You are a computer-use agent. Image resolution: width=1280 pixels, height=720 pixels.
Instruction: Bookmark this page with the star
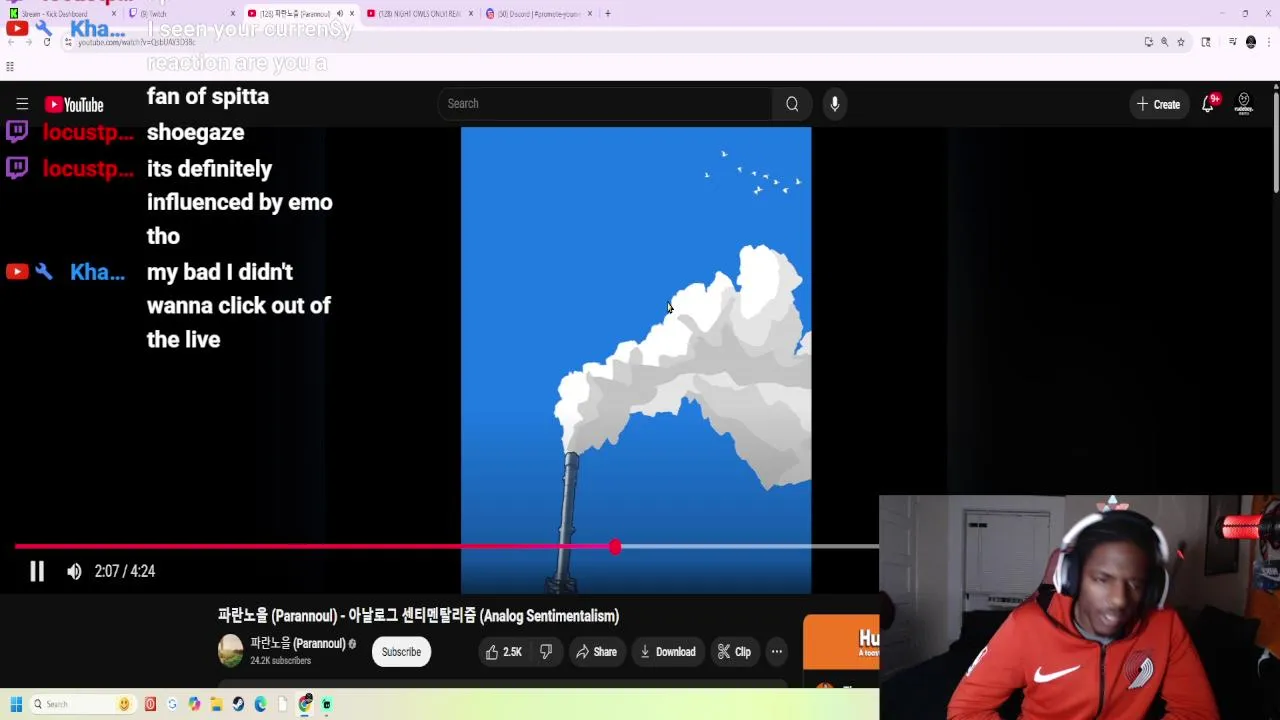tap(1180, 42)
